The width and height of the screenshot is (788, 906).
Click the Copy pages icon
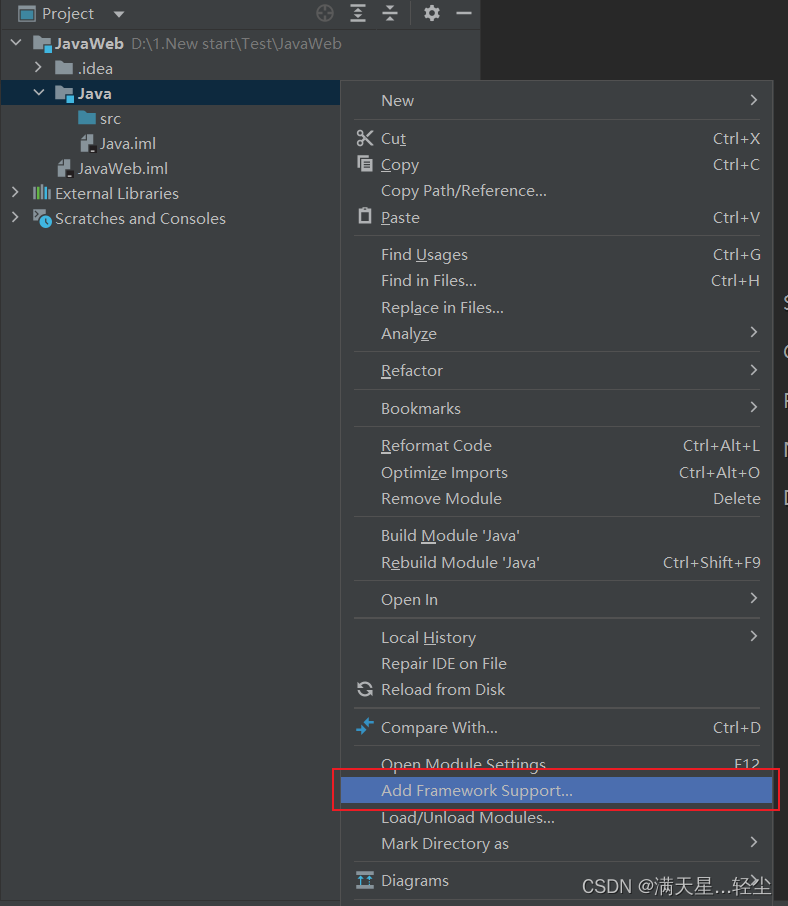click(365, 164)
